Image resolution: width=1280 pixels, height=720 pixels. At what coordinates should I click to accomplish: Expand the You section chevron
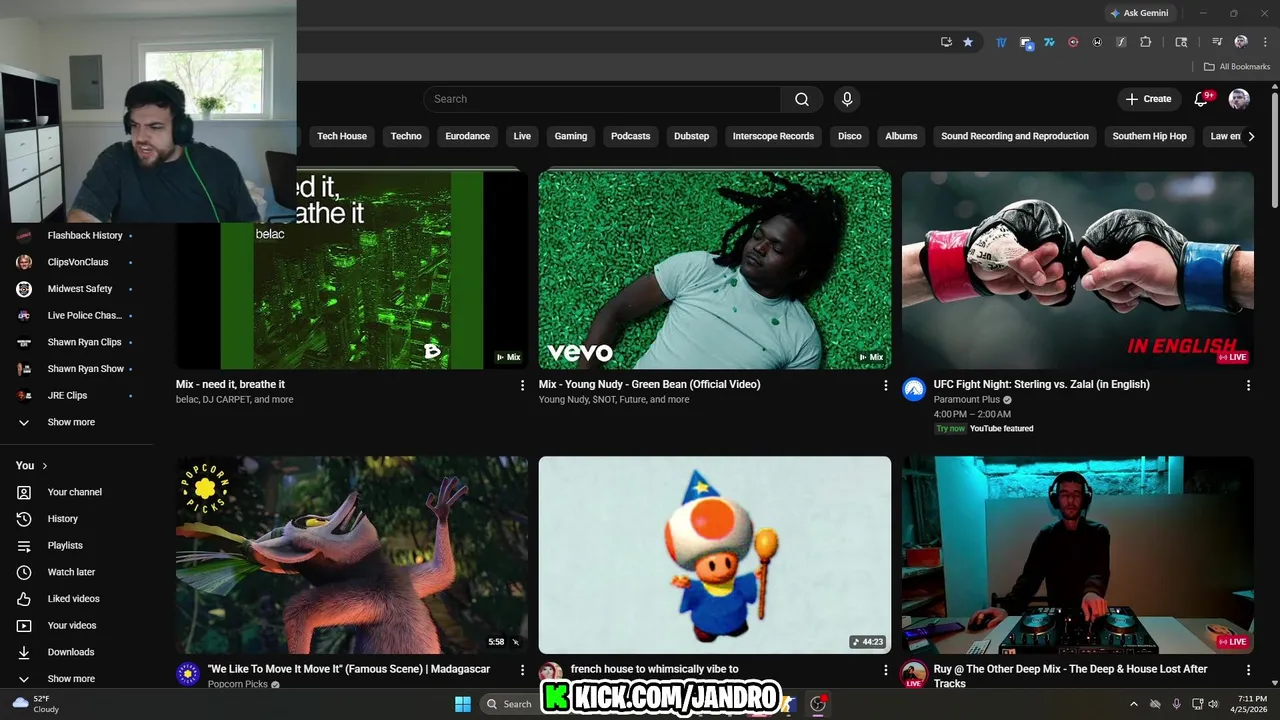pyautogui.click(x=44, y=466)
